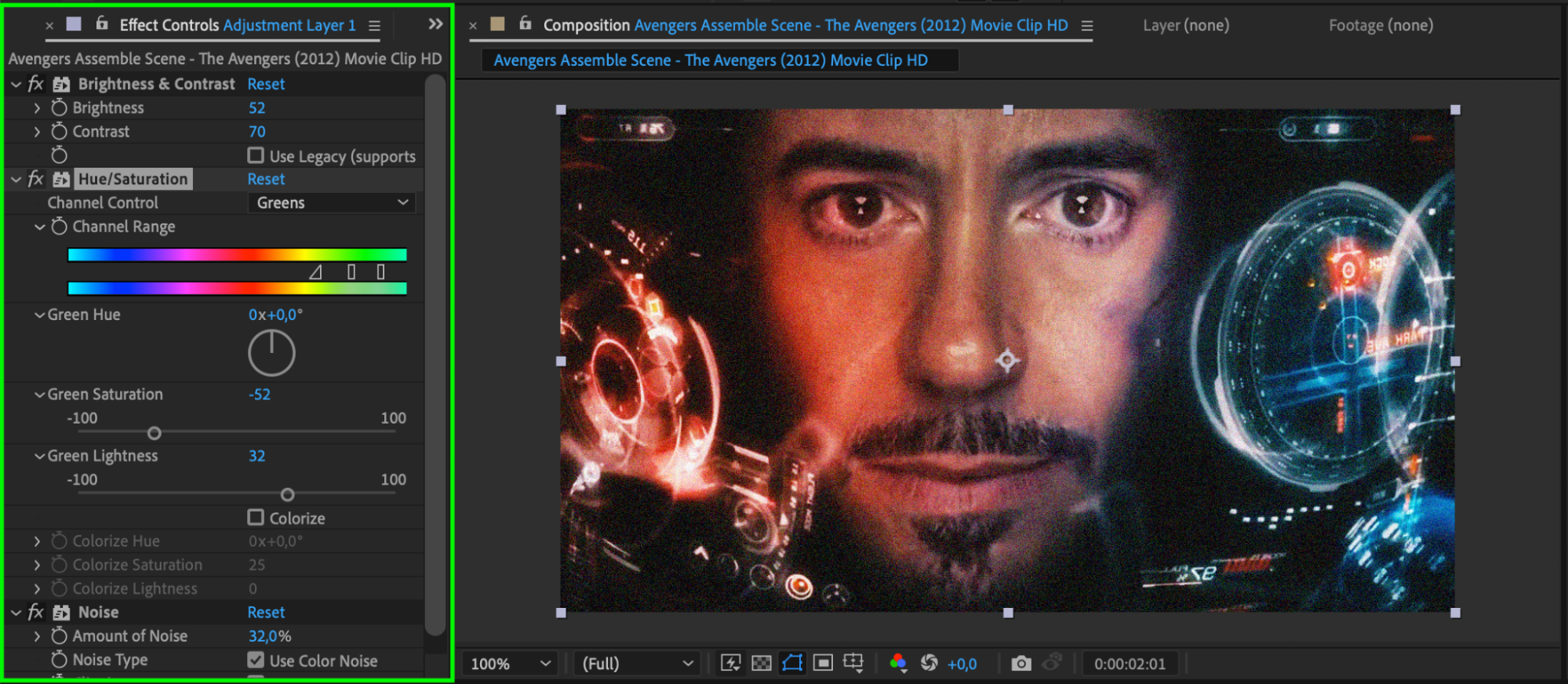
Task: Switch to the Layer (none) tab
Action: click(1186, 25)
